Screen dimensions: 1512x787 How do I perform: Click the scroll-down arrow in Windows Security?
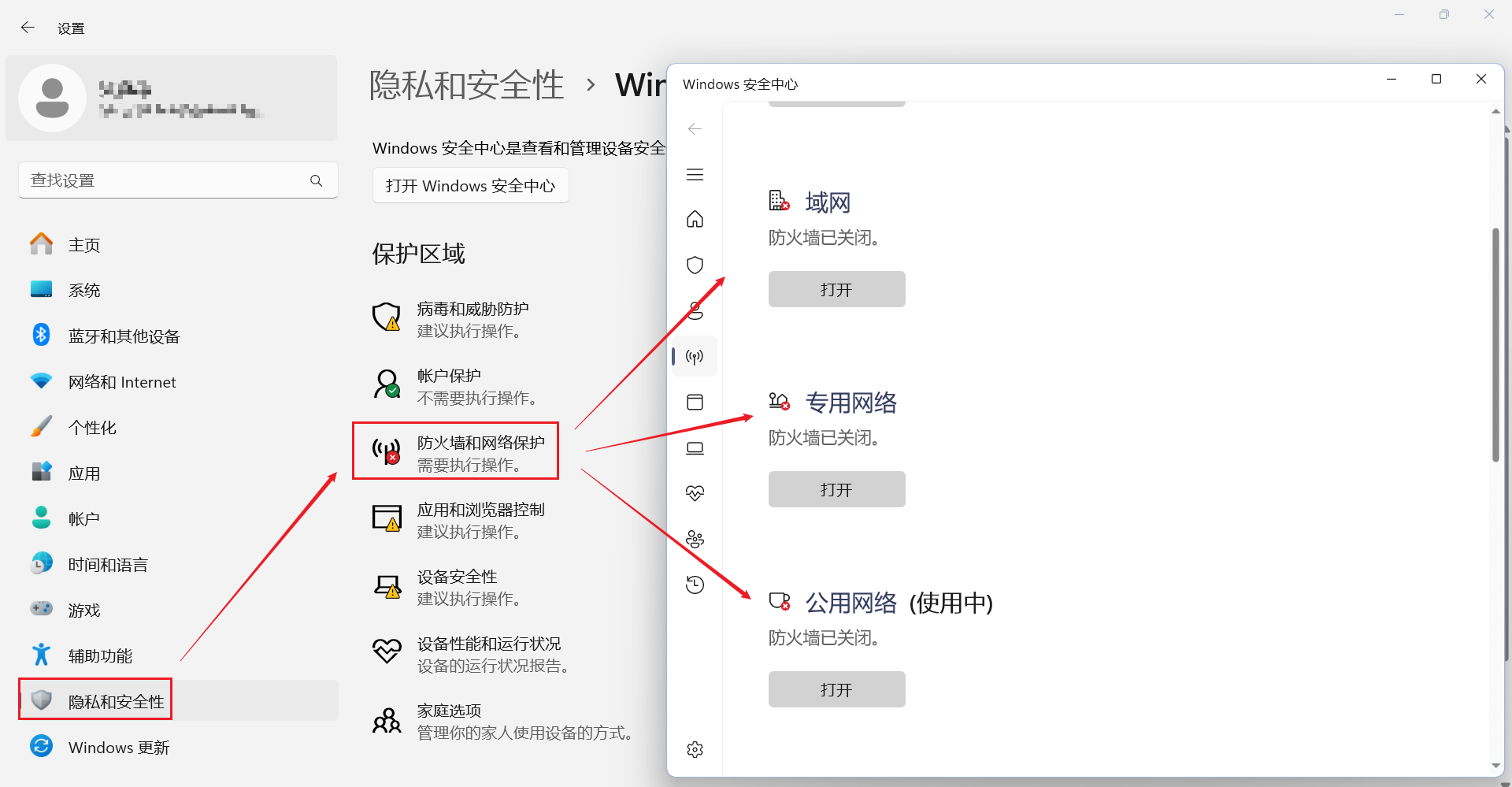1495,766
